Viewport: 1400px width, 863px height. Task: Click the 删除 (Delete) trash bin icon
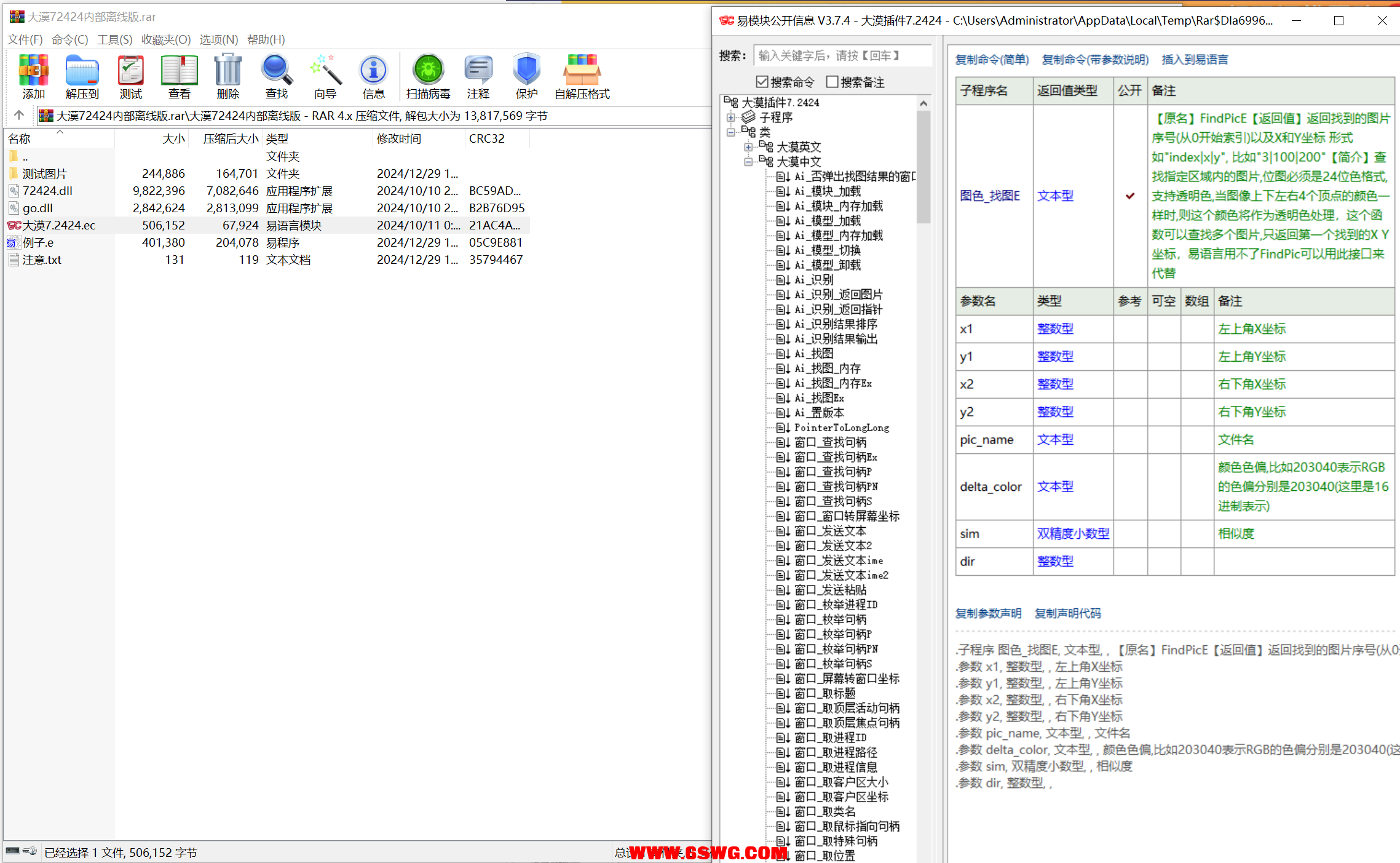[x=227, y=76]
